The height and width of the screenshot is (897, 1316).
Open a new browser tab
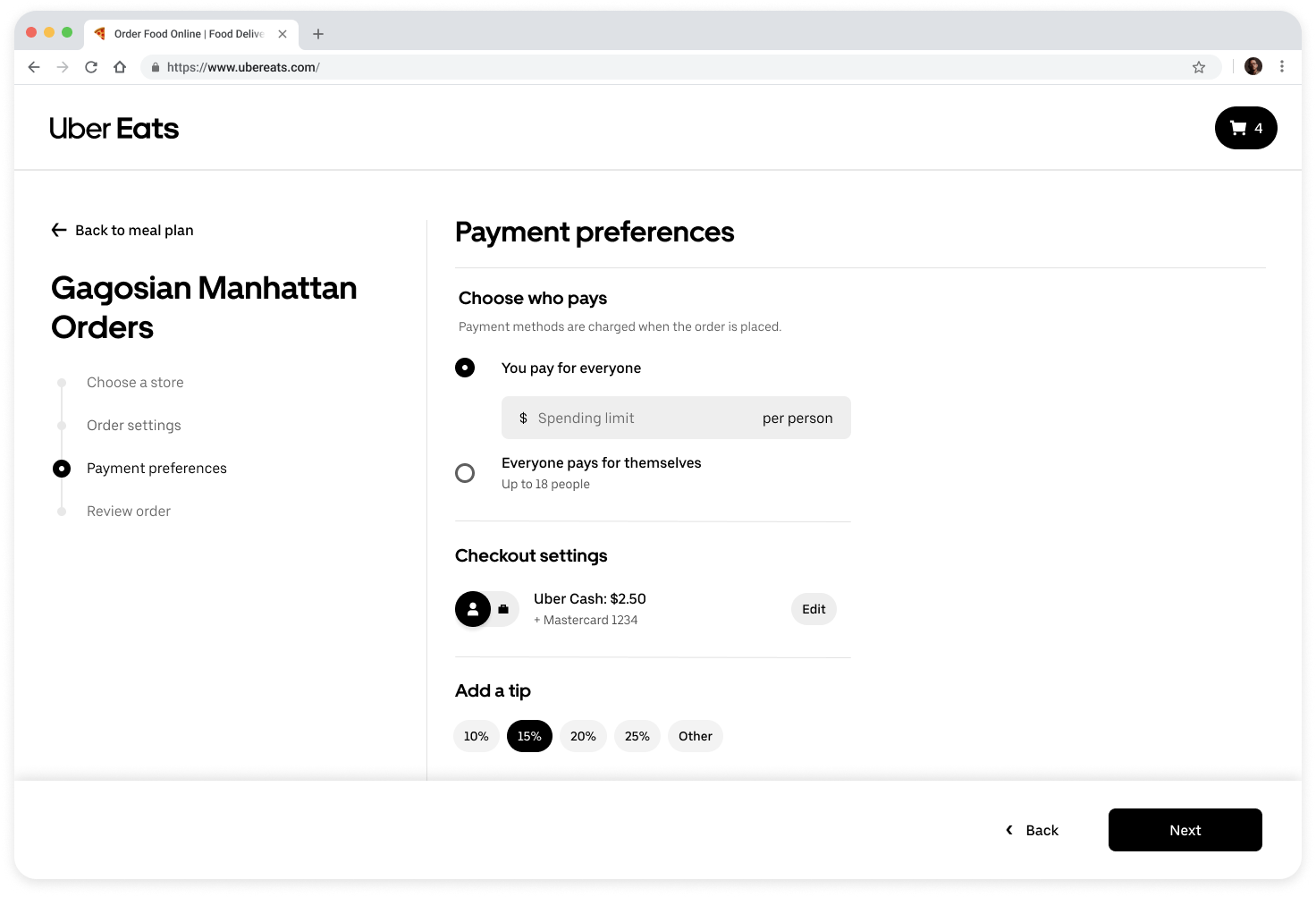tap(318, 34)
